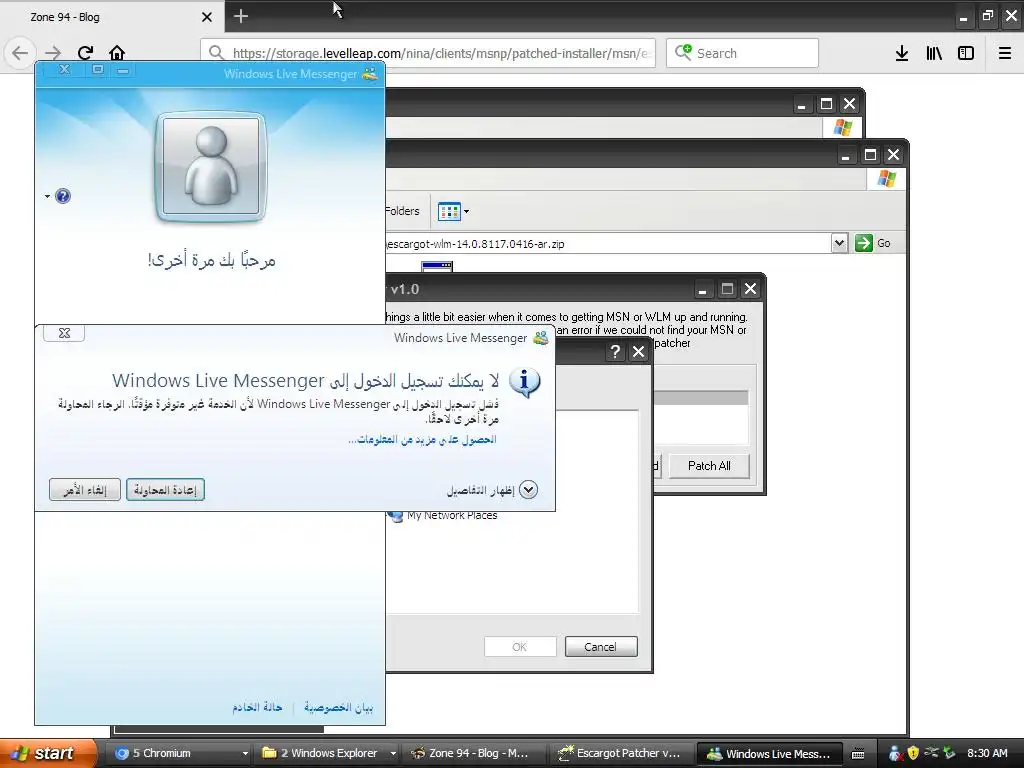The image size is (1024, 768).
Task: Expand the Explorer address bar dropdown
Action: (x=839, y=244)
